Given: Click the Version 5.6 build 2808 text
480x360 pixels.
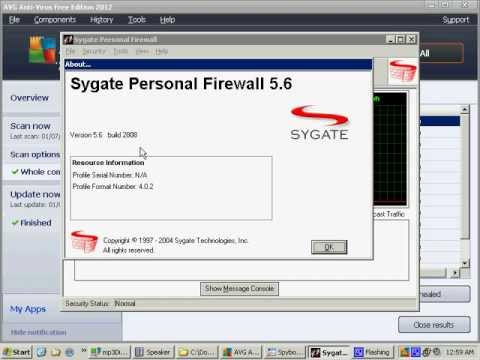Looking at the screenshot, I should [x=104, y=135].
